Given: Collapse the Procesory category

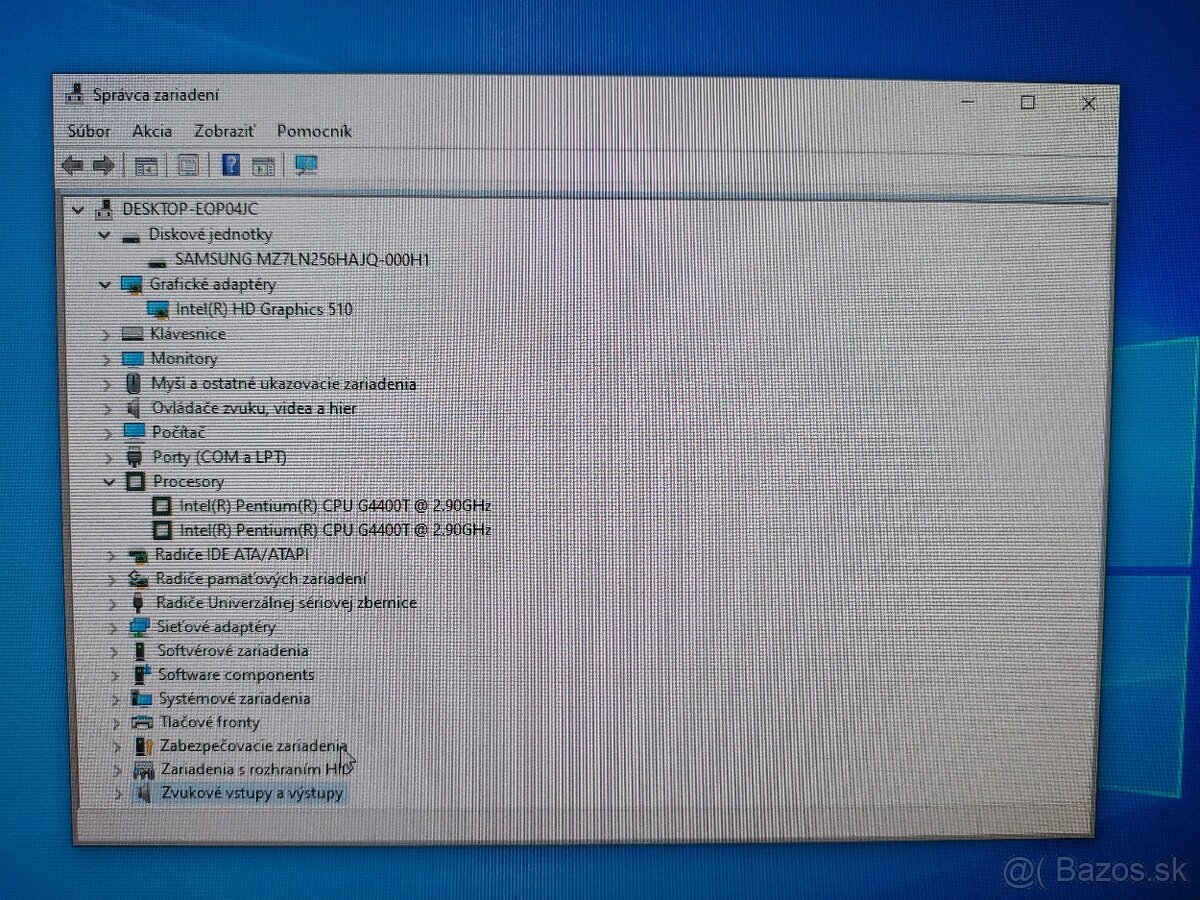Looking at the screenshot, I should point(107,481).
